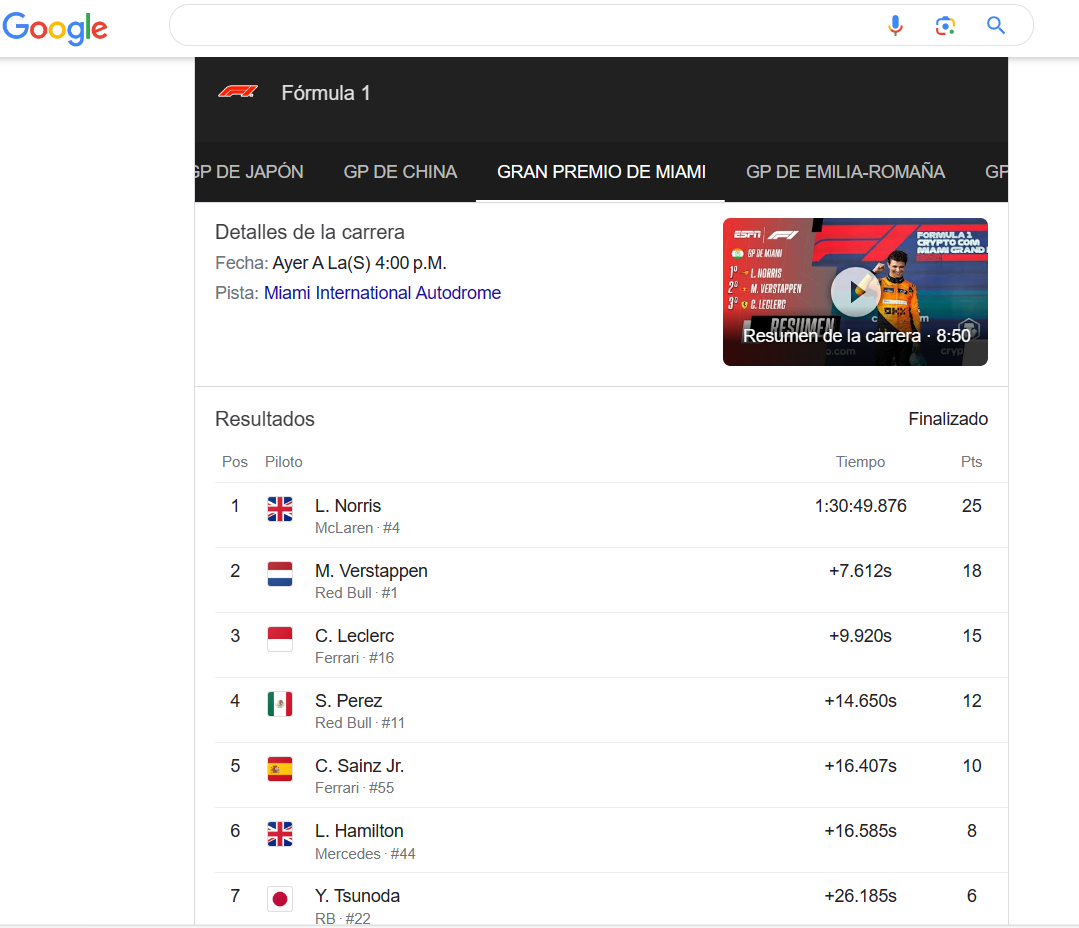The width and height of the screenshot is (1079, 928).
Task: Click McLaren · #4 team label
Action: pyautogui.click(x=357, y=528)
